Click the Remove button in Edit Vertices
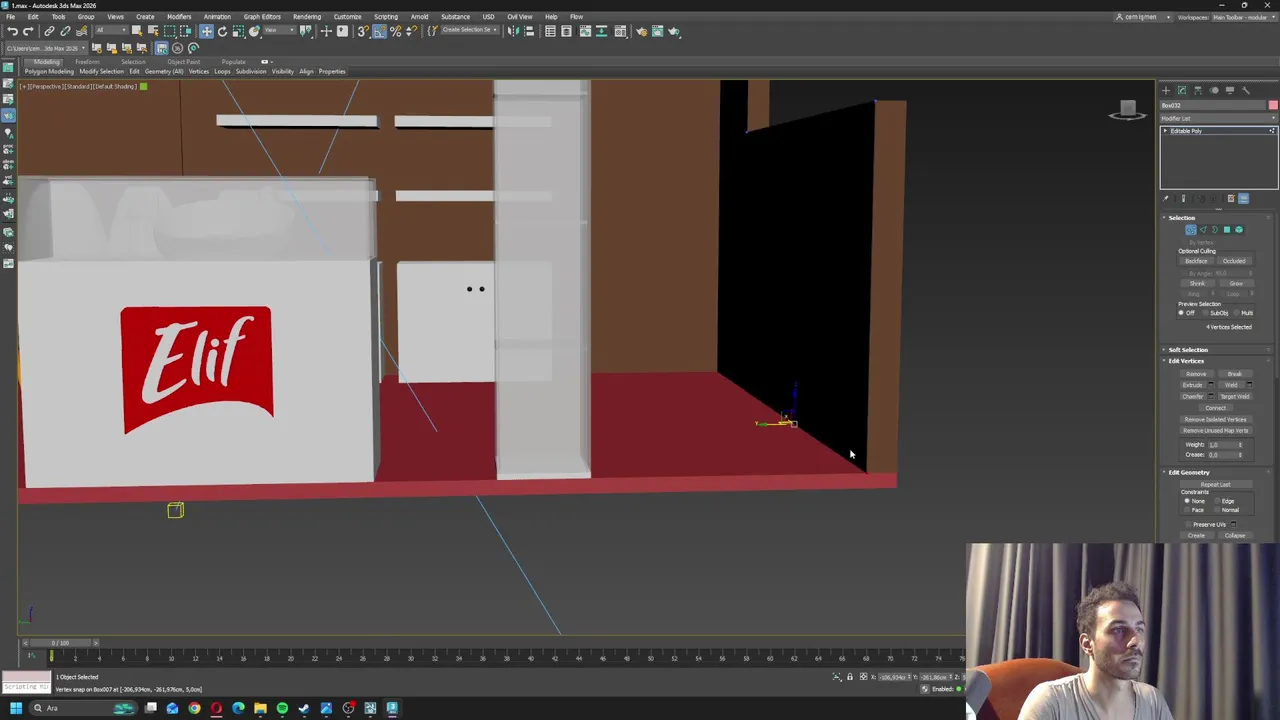 (1196, 374)
